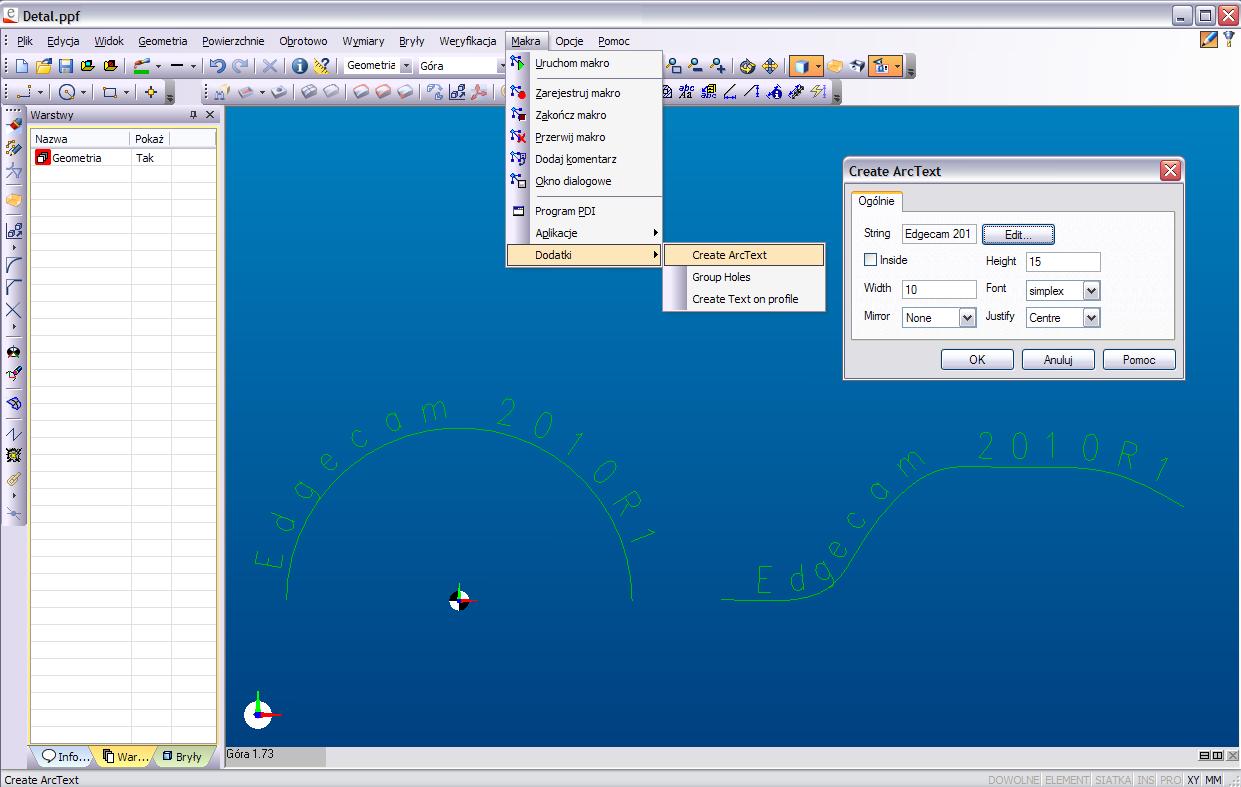The width and height of the screenshot is (1241, 787).
Task: Pin the Warstwy panel with pushpin icon
Action: coord(194,115)
